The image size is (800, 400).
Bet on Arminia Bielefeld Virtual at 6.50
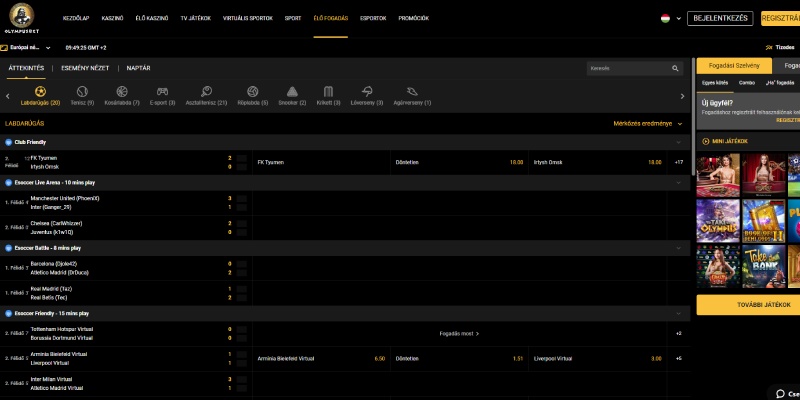click(321, 359)
